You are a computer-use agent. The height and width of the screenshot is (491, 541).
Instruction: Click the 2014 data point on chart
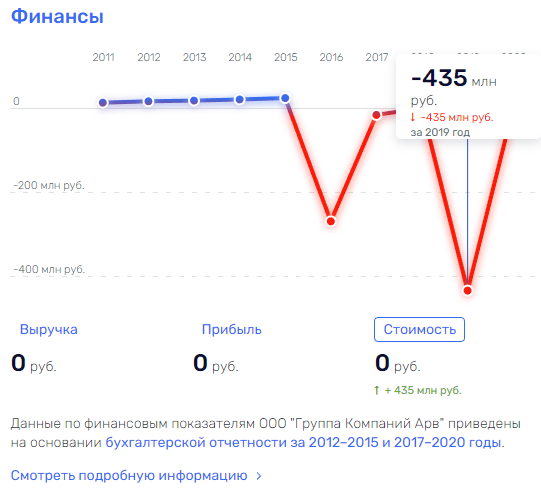pyautogui.click(x=239, y=100)
